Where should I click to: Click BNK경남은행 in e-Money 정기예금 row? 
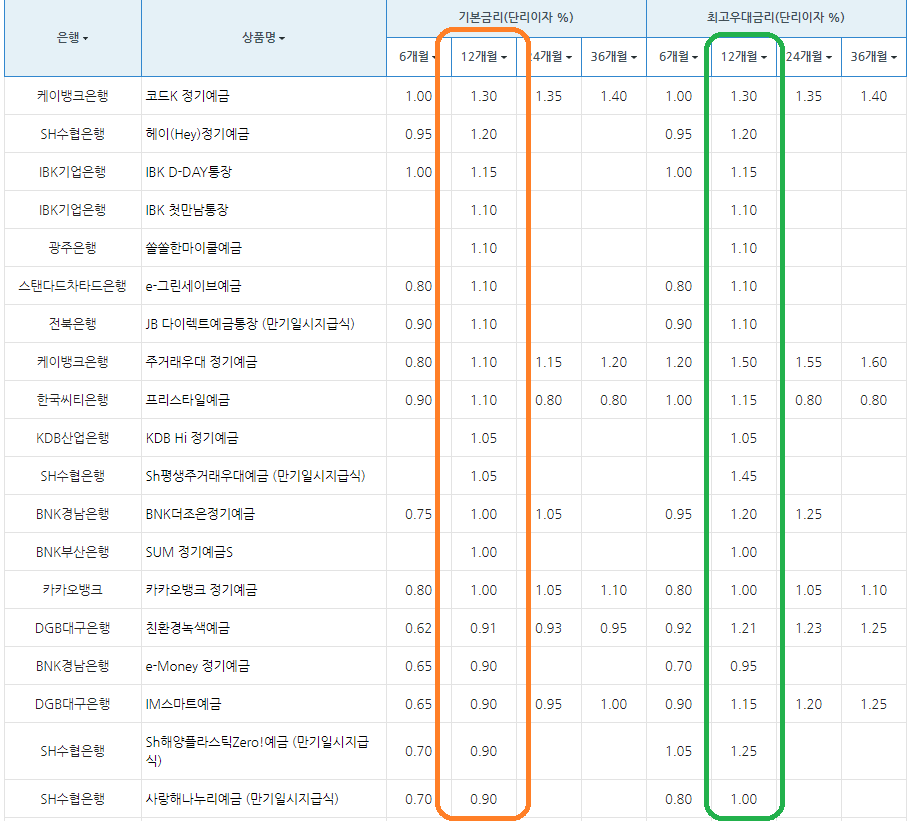[x=72, y=666]
